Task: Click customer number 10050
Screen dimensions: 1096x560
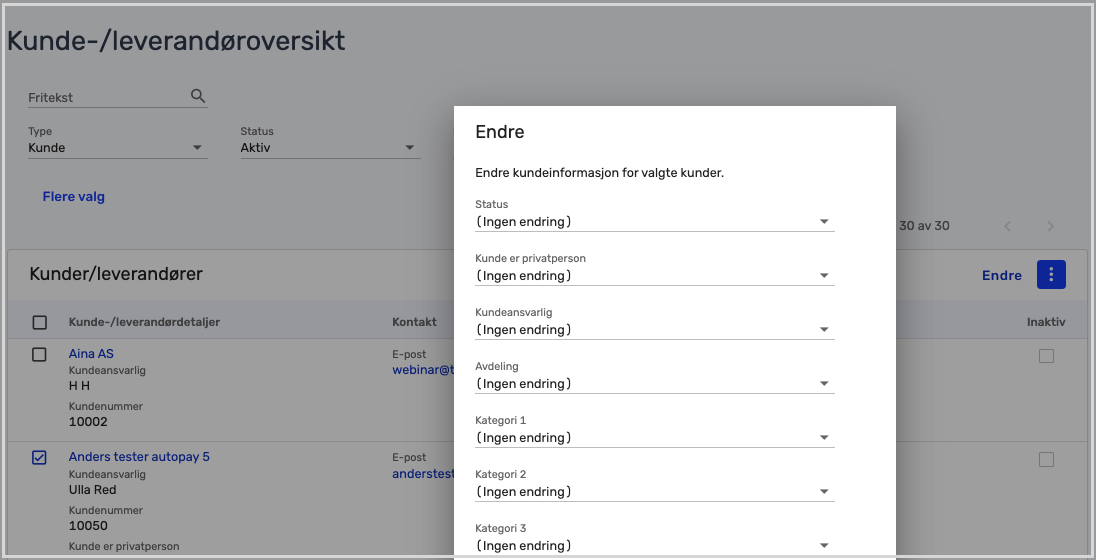Action: pyautogui.click(x=88, y=525)
